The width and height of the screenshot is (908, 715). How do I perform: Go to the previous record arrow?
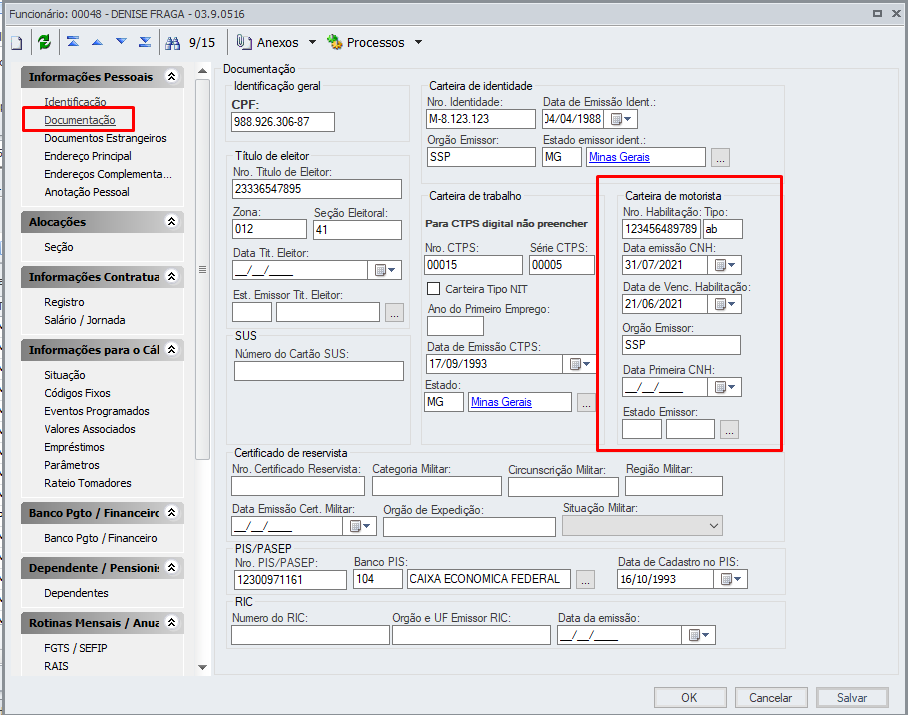[97, 42]
